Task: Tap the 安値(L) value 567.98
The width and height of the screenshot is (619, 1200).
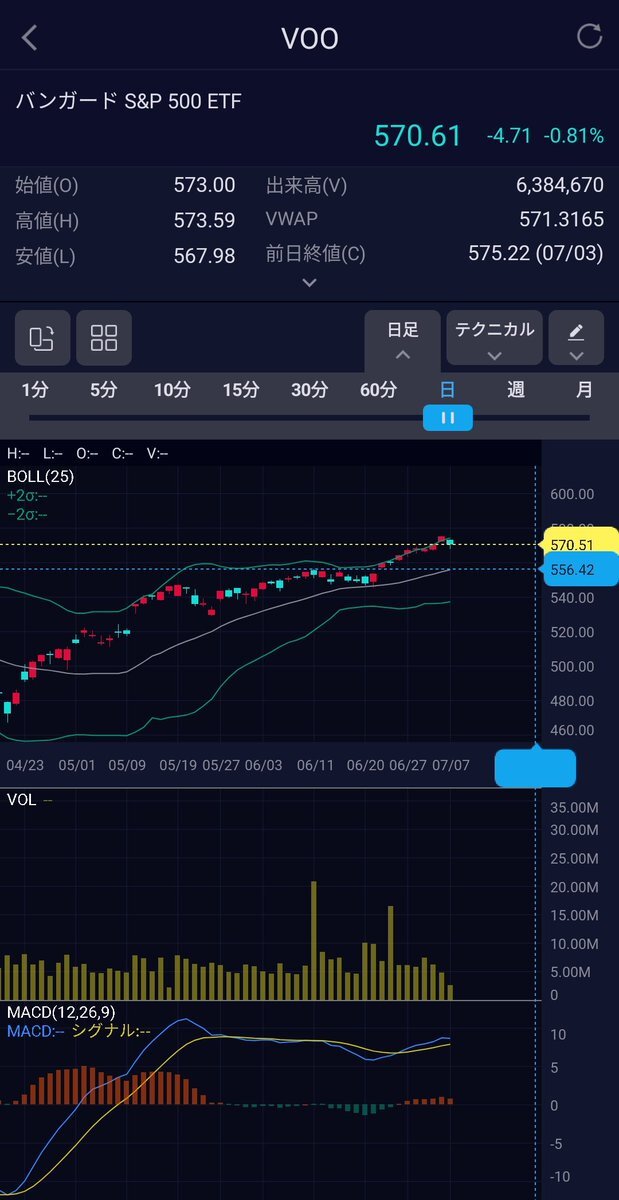Action: click(x=204, y=256)
